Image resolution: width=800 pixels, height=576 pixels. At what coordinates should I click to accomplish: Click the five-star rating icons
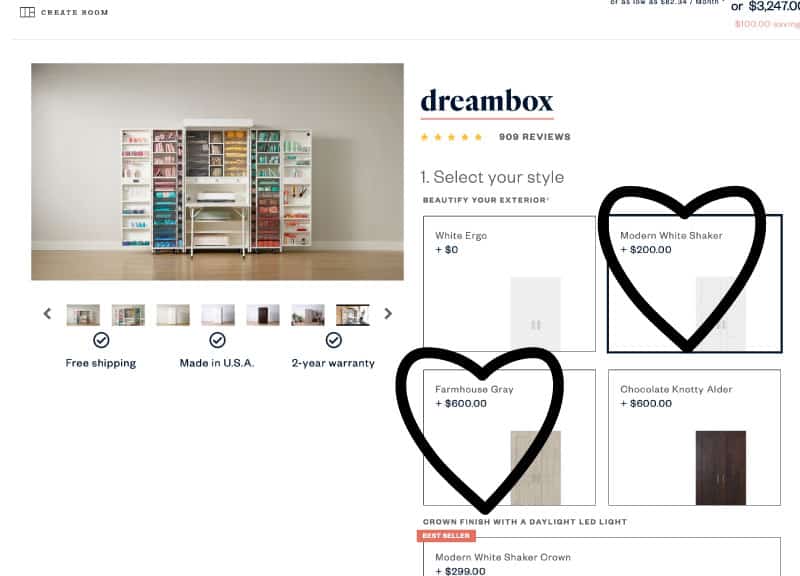pyautogui.click(x=451, y=137)
